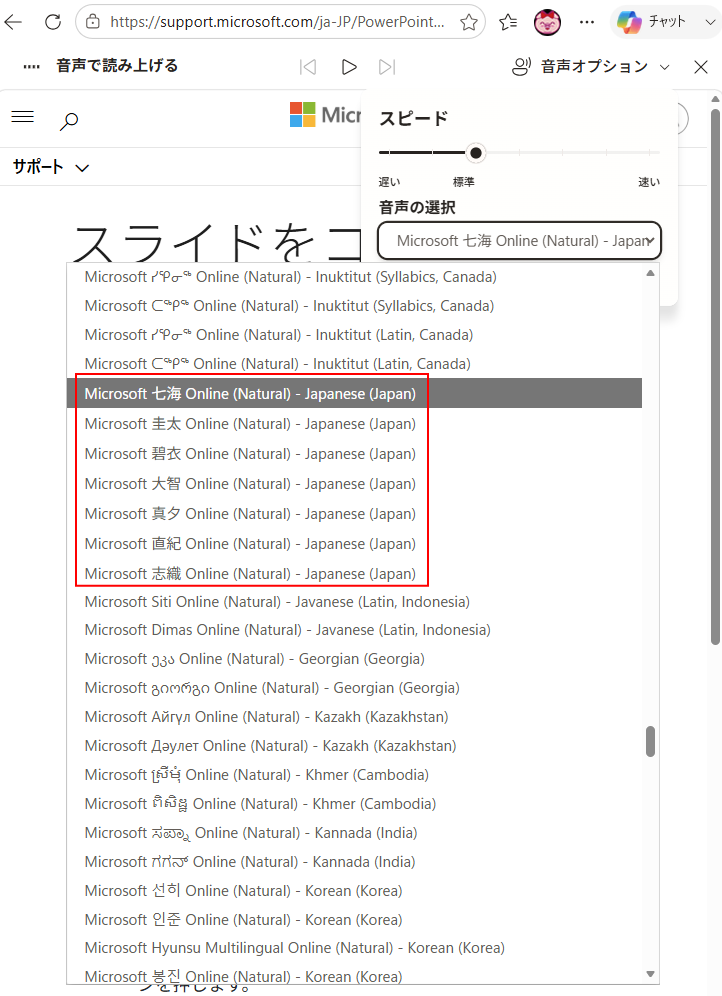Screen dimensions: 722x996
Task: Open site search magnifier icon
Action: pos(69,121)
